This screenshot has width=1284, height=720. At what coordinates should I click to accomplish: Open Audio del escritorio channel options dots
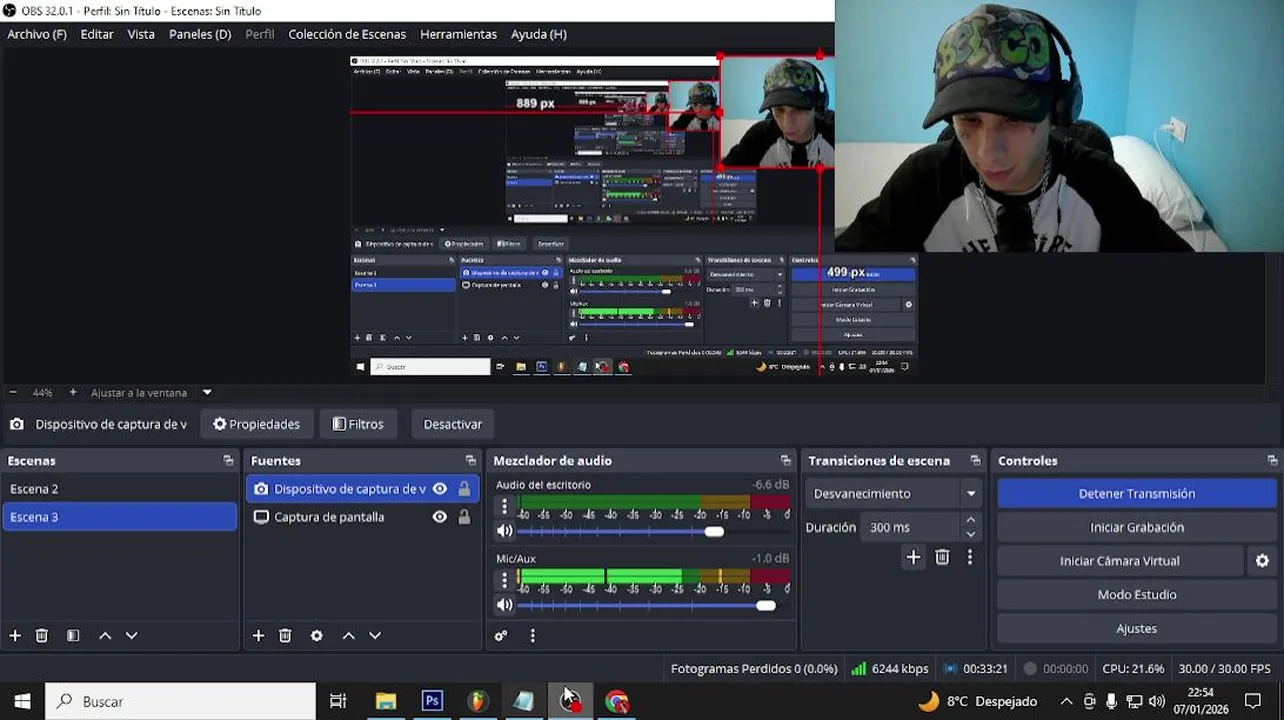[x=504, y=507]
